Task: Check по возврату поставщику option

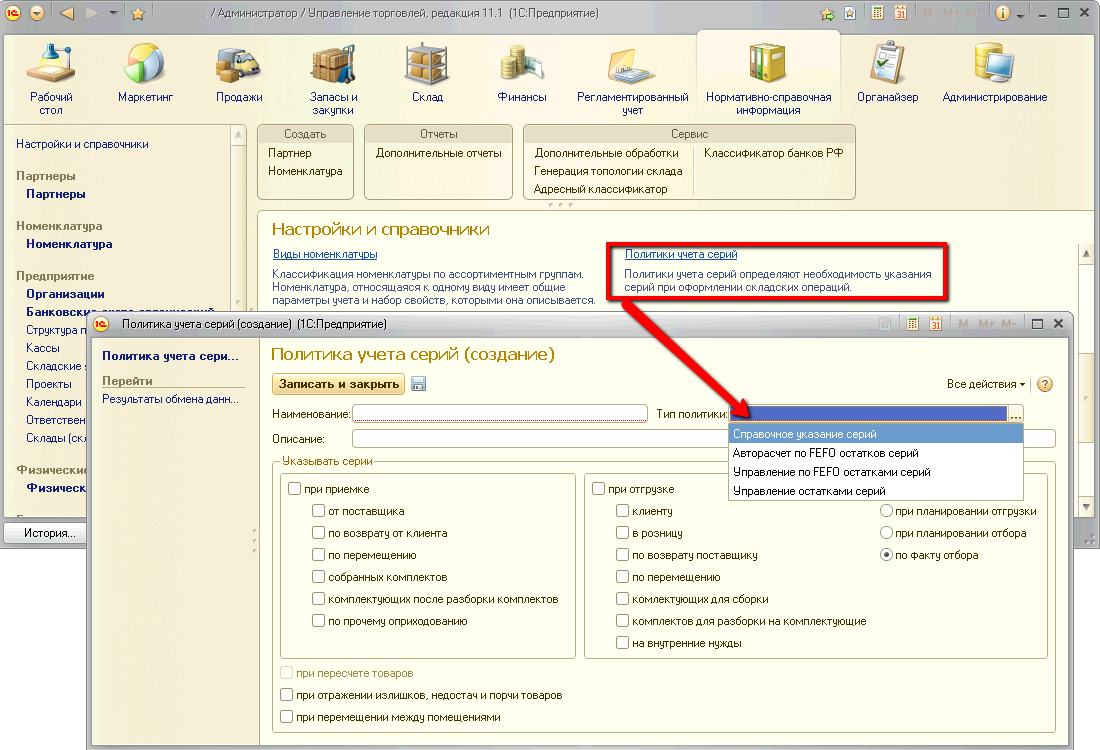Action: coord(622,554)
